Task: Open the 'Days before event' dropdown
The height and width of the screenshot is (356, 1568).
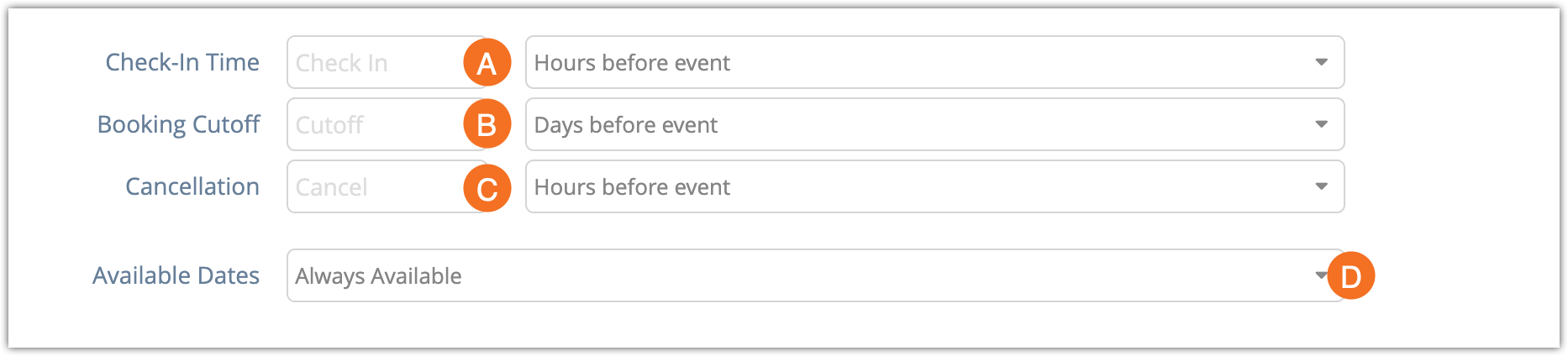Action: 935,124
